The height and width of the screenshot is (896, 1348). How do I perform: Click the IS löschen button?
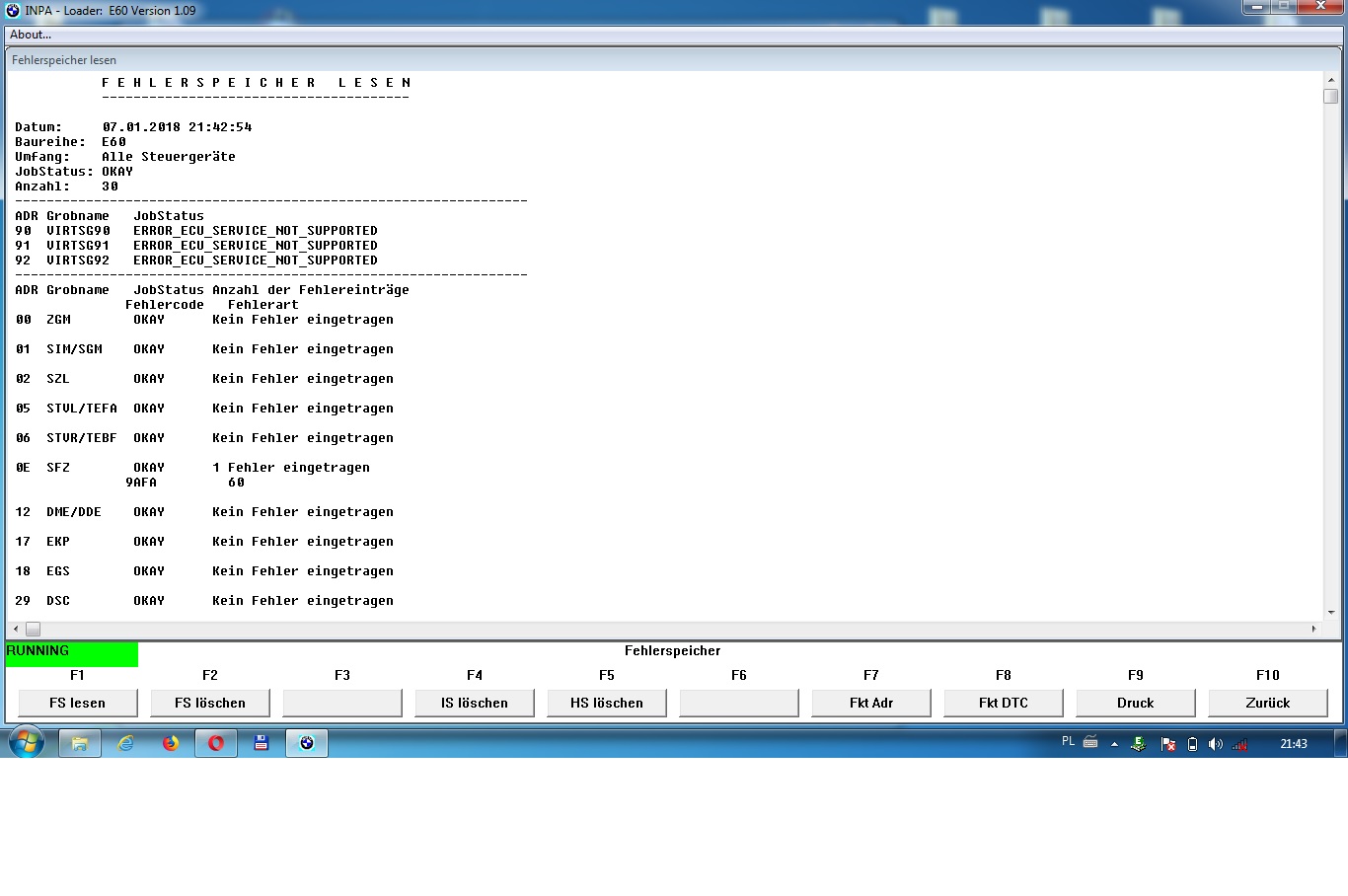pos(474,703)
